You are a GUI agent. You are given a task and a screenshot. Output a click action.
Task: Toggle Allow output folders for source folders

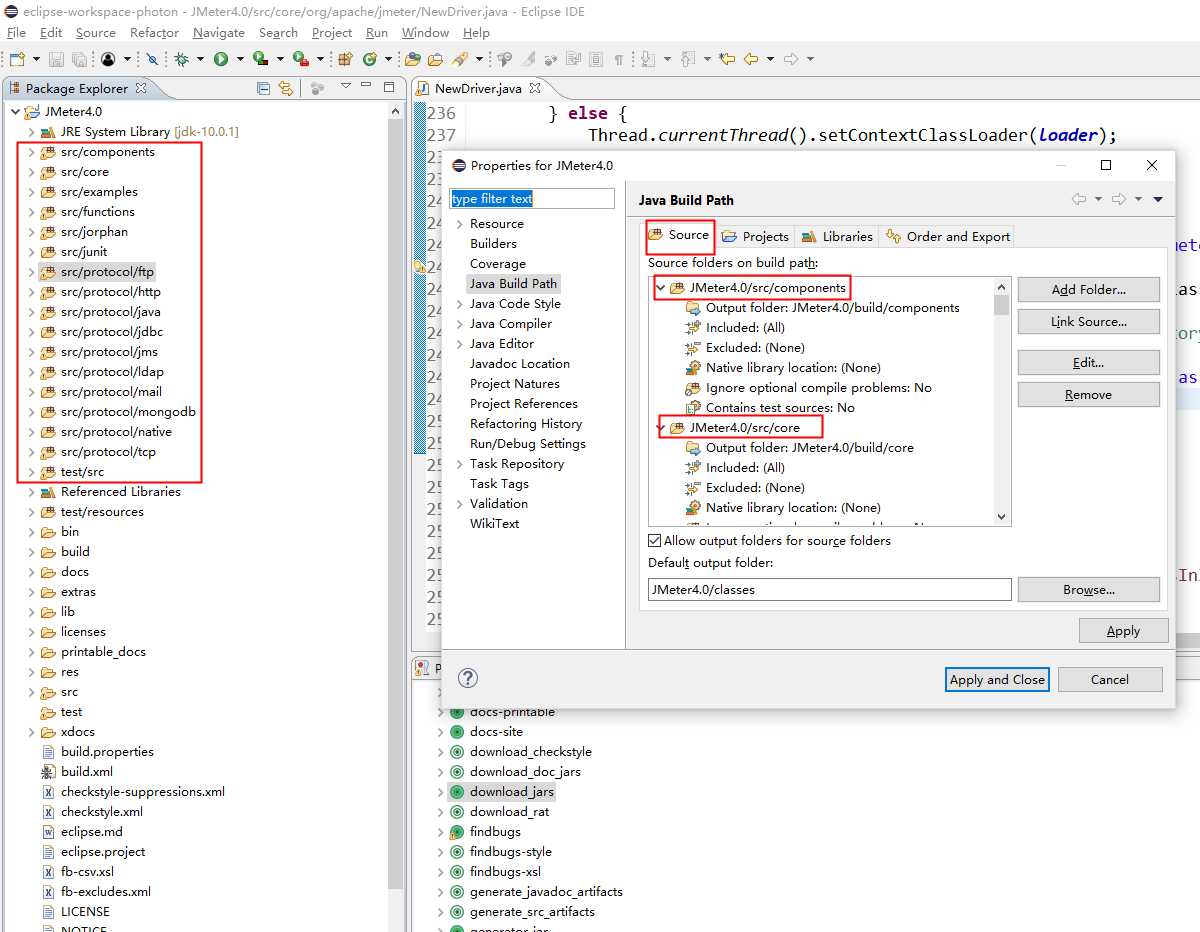(x=656, y=541)
